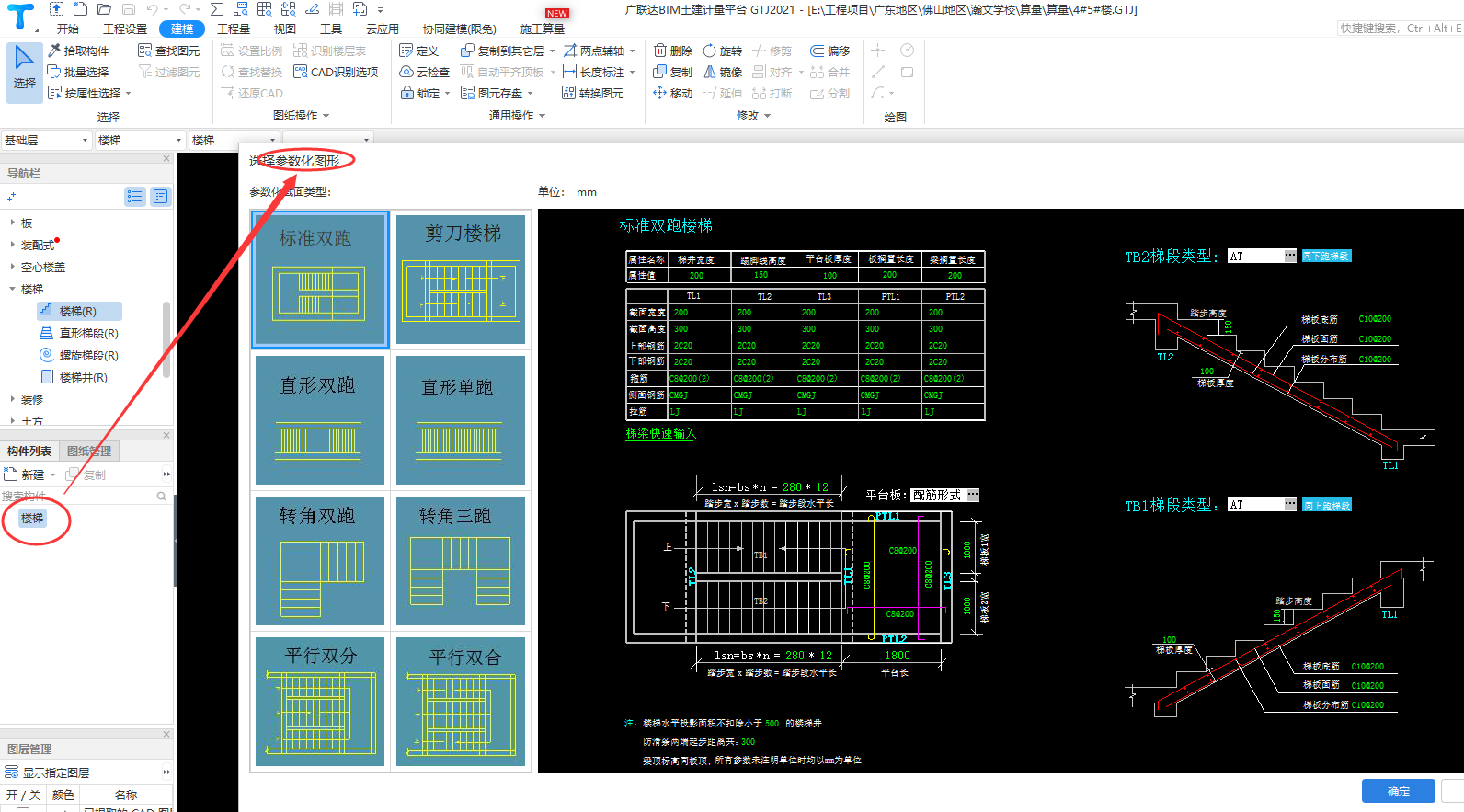Click 梯梁快速输入 link

660,433
